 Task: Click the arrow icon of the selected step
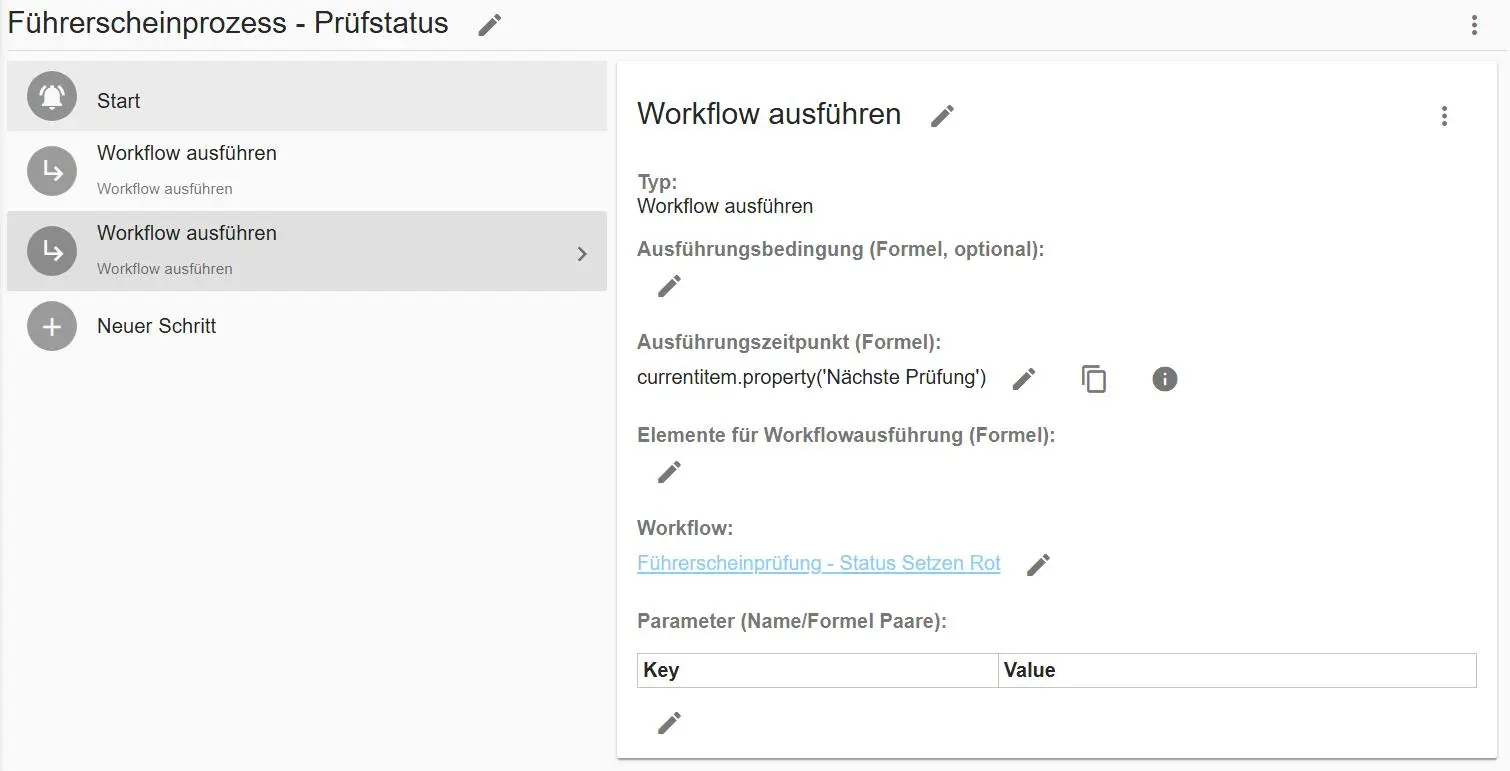click(52, 250)
